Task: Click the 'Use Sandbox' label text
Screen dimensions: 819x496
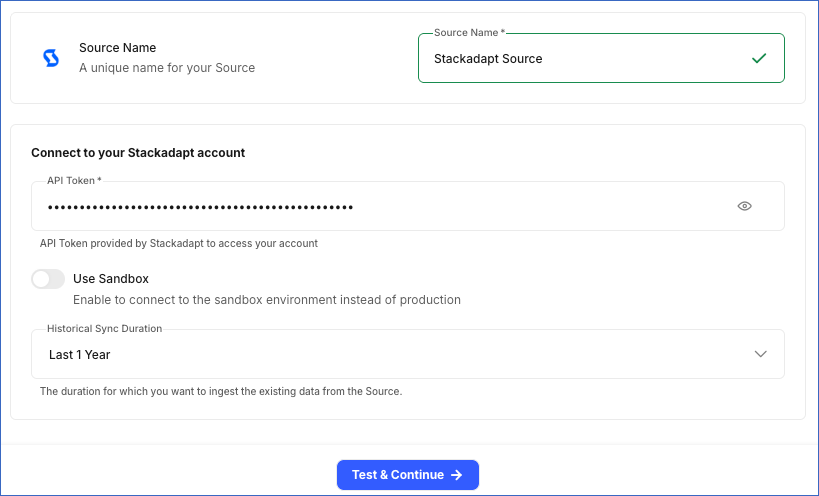Action: point(111,279)
